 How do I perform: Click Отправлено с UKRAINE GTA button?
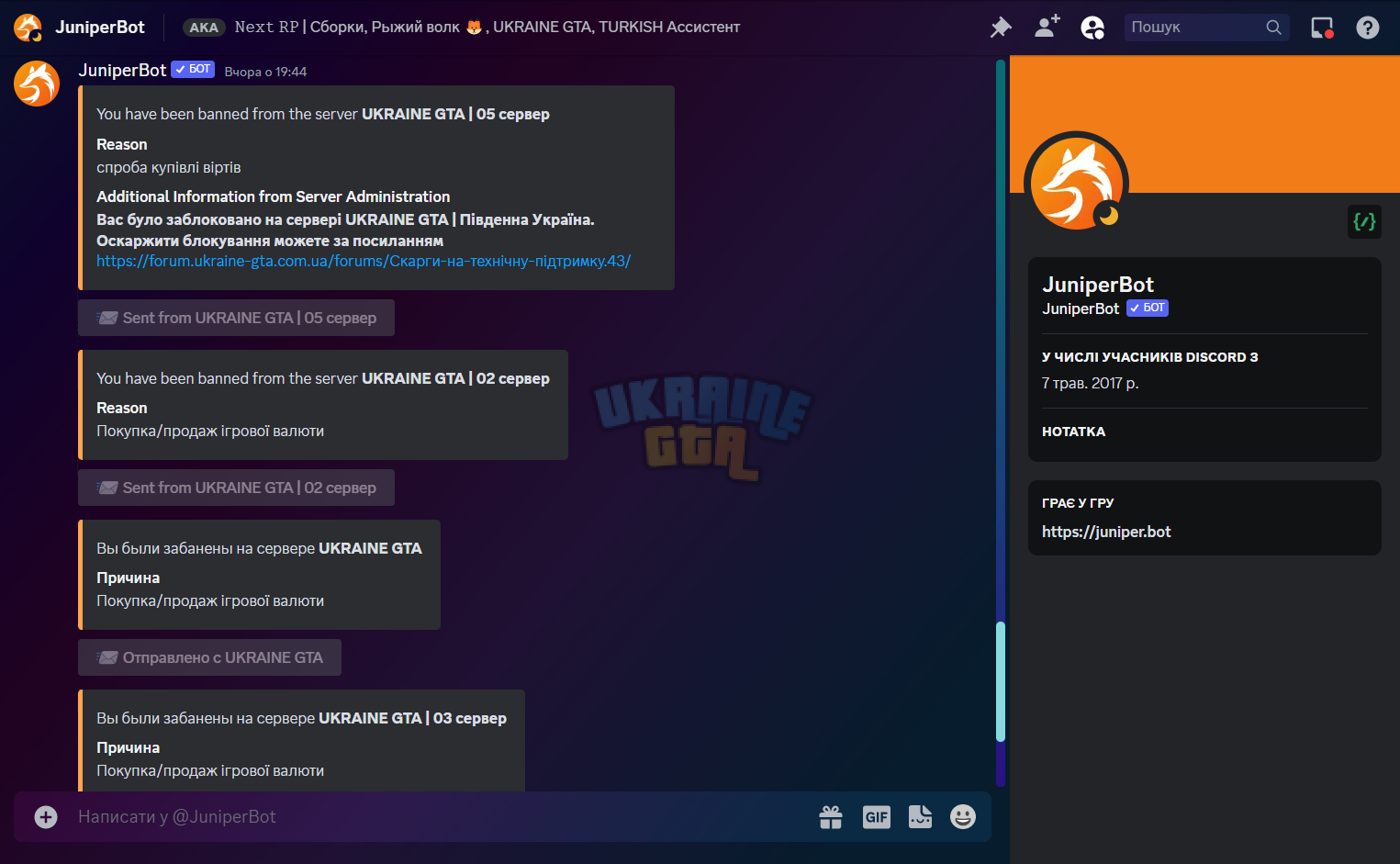pyautogui.click(x=209, y=657)
